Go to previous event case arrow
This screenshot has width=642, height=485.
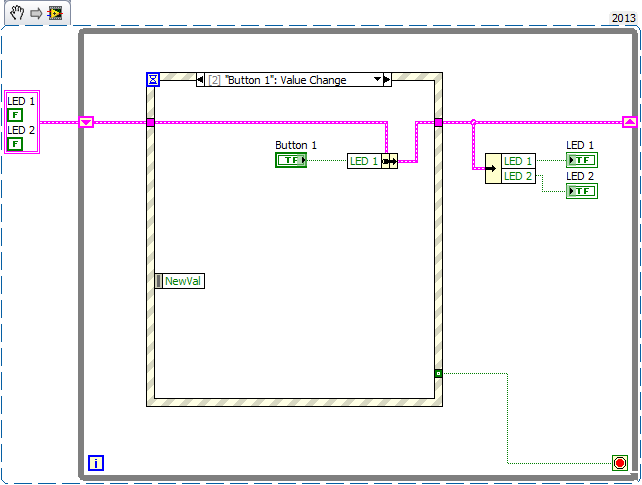coord(200,79)
